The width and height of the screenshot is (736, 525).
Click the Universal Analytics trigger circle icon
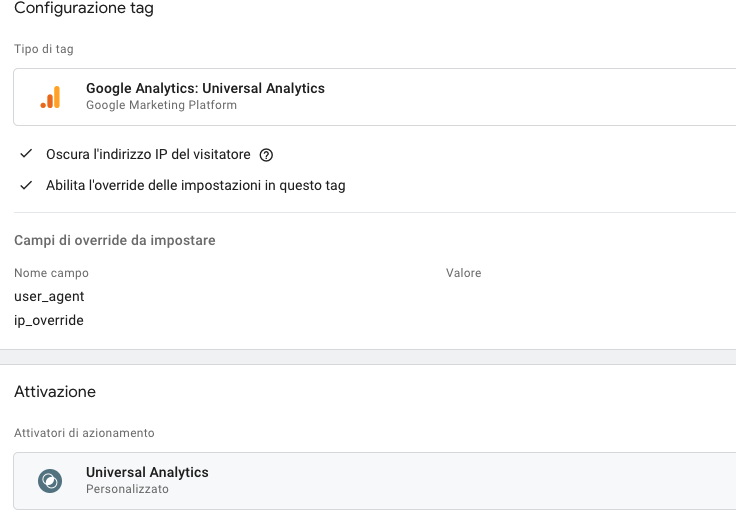click(x=50, y=481)
